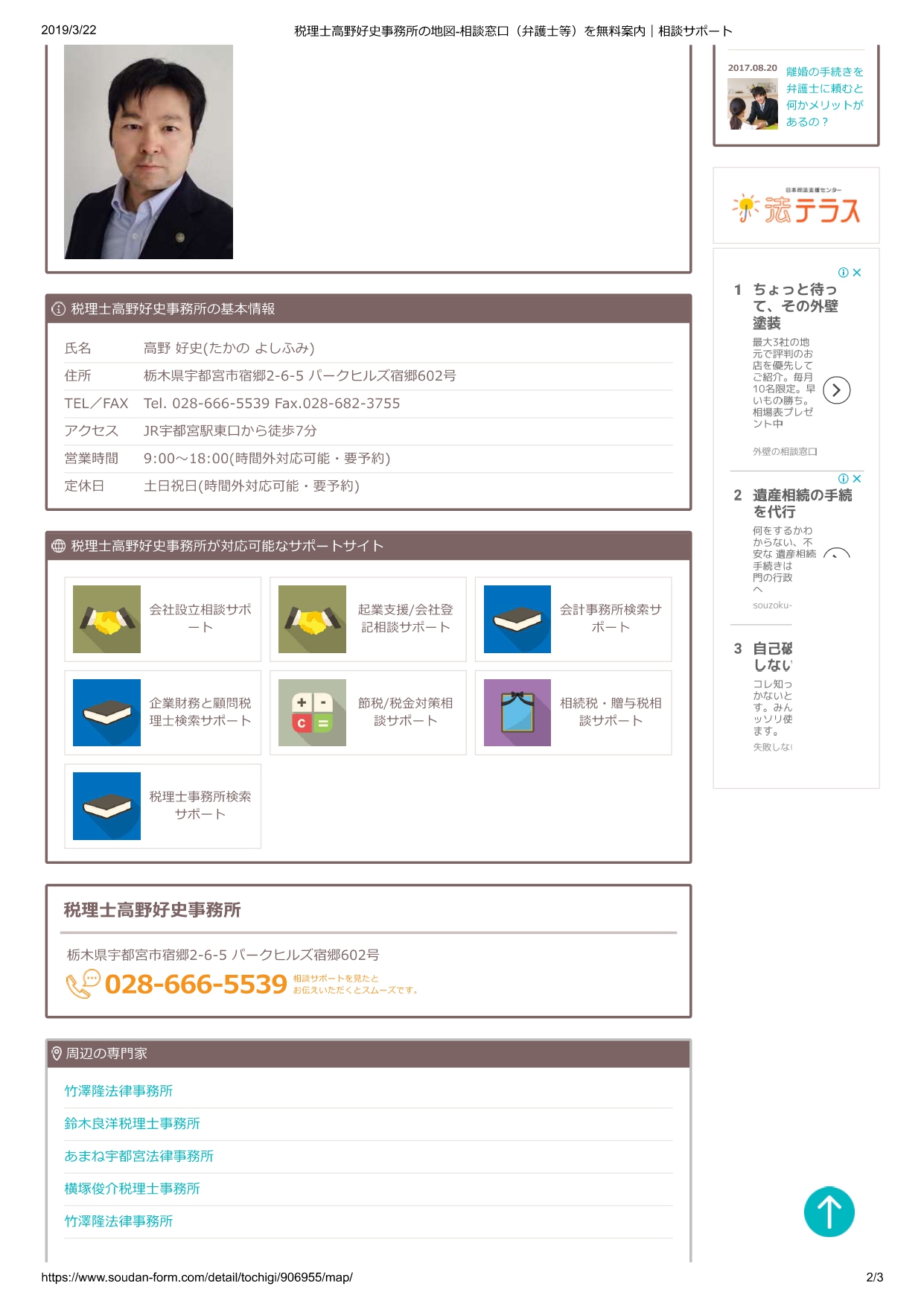Click the arrow button on 外壁塗装 ad
924x1307 pixels.
point(836,390)
